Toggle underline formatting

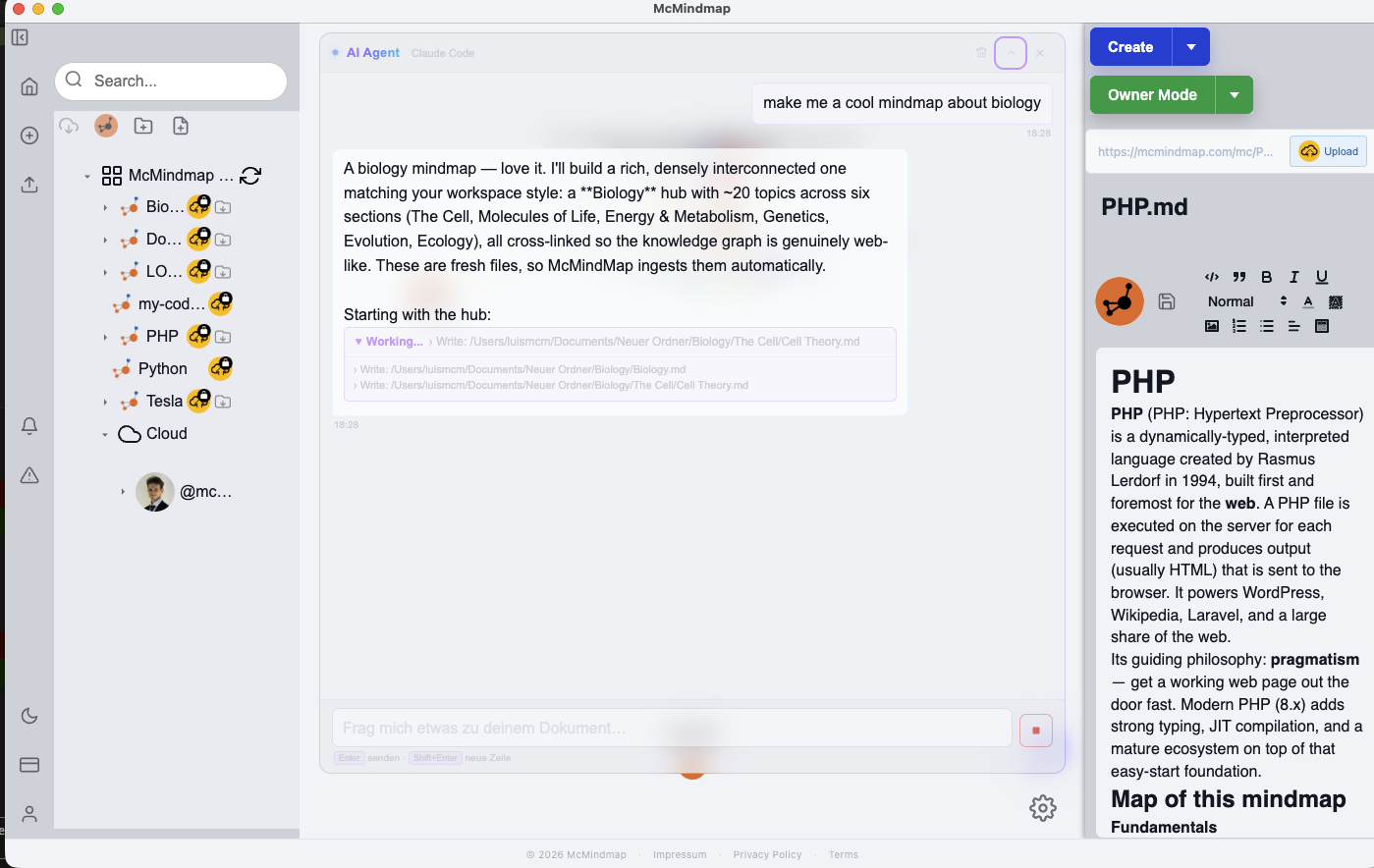pos(1322,277)
